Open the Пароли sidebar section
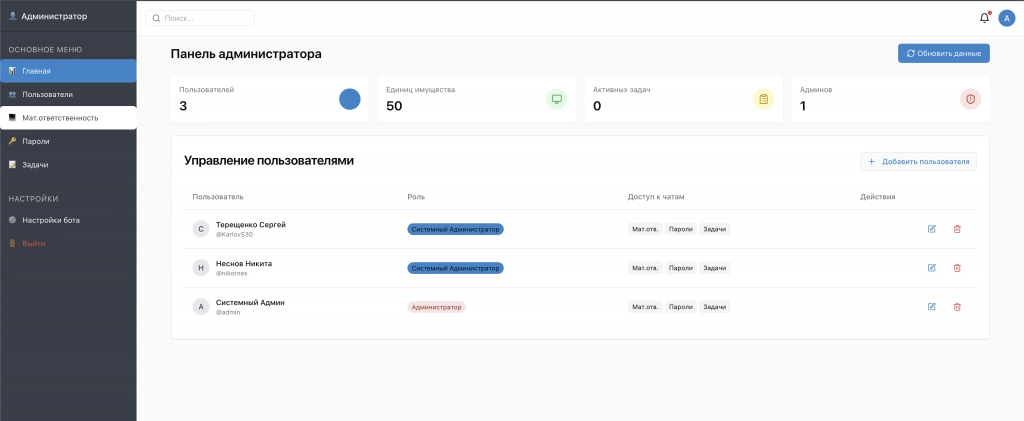 [67, 141]
